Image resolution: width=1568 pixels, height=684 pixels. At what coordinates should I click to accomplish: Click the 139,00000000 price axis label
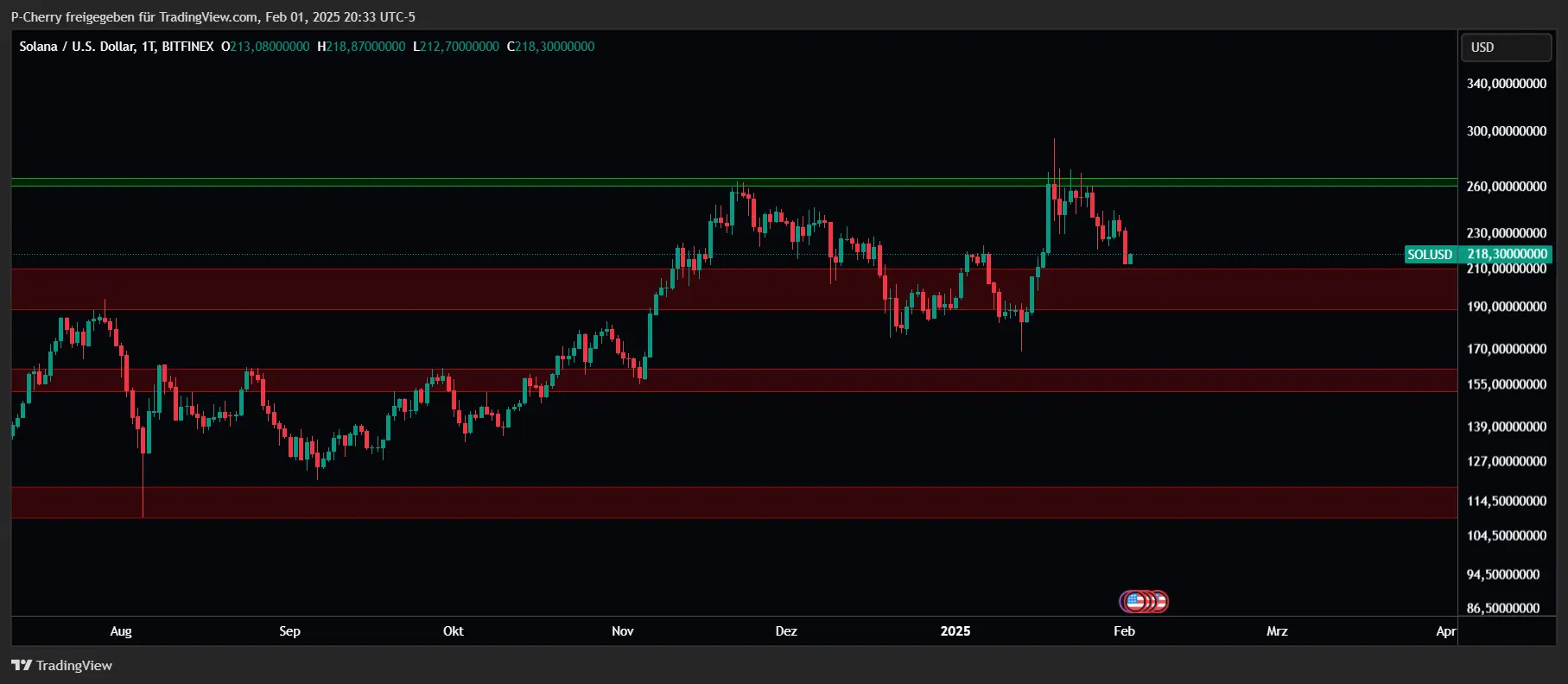1507,427
